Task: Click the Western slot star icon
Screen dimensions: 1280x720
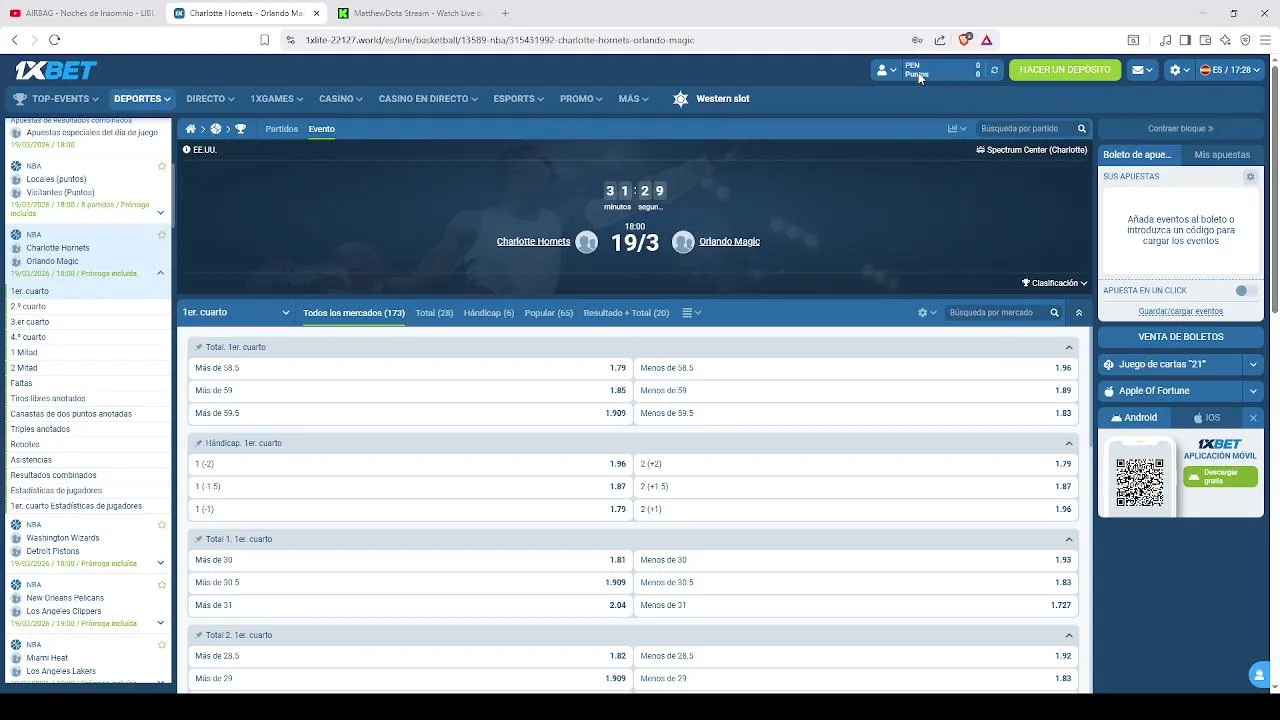Action: pyautogui.click(x=681, y=99)
